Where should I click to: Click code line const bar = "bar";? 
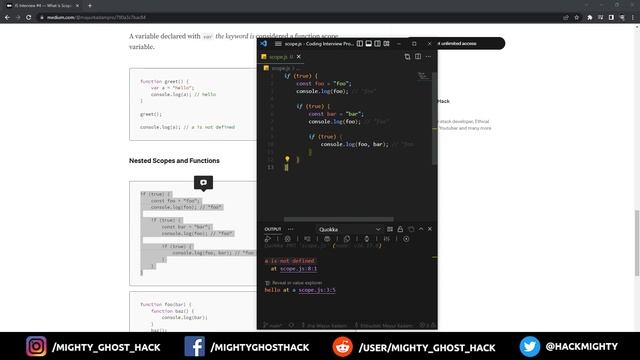[x=336, y=114]
